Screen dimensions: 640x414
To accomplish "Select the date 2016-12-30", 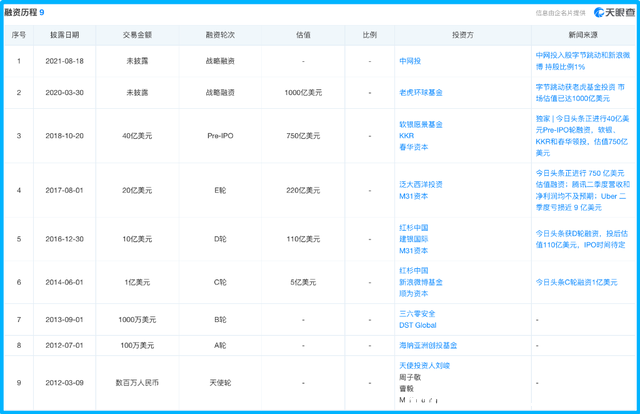I will coord(64,239).
